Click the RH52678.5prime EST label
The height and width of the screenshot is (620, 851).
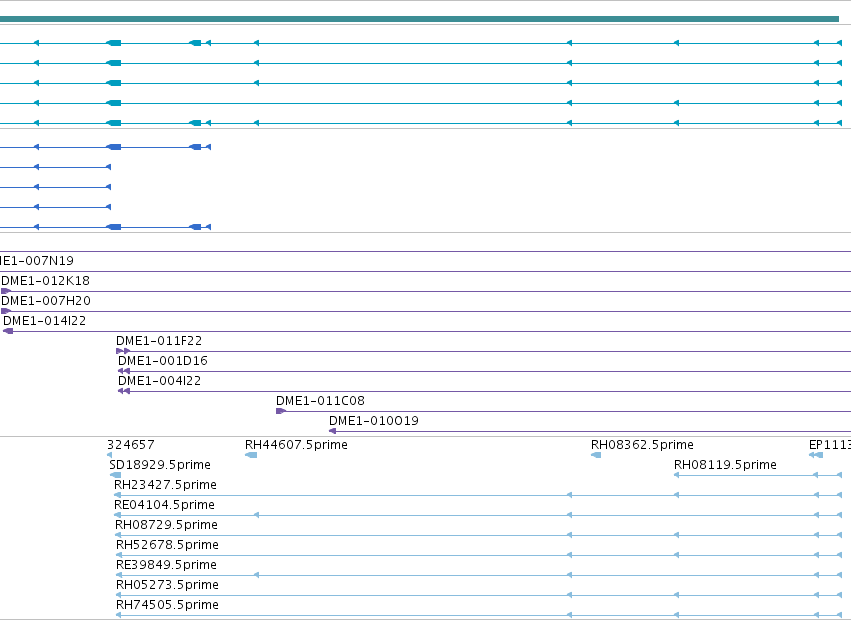pyautogui.click(x=167, y=545)
